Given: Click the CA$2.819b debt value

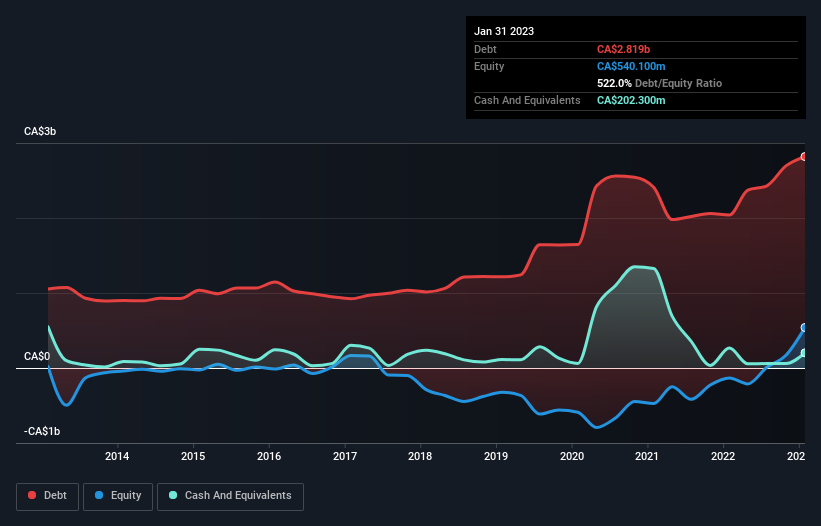Looking at the screenshot, I should pyautogui.click(x=623, y=49).
